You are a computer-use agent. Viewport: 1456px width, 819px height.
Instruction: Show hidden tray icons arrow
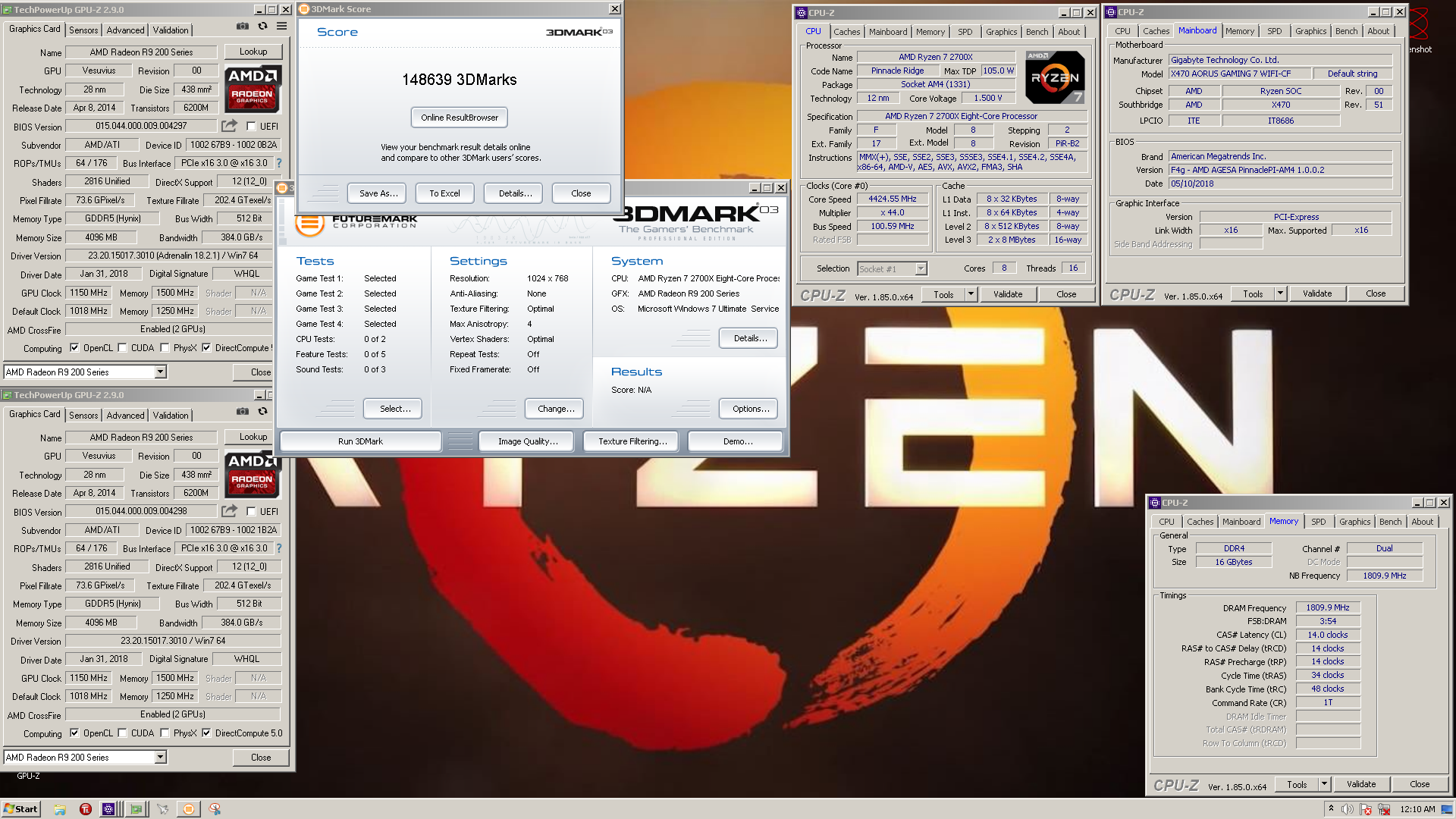click(1331, 809)
